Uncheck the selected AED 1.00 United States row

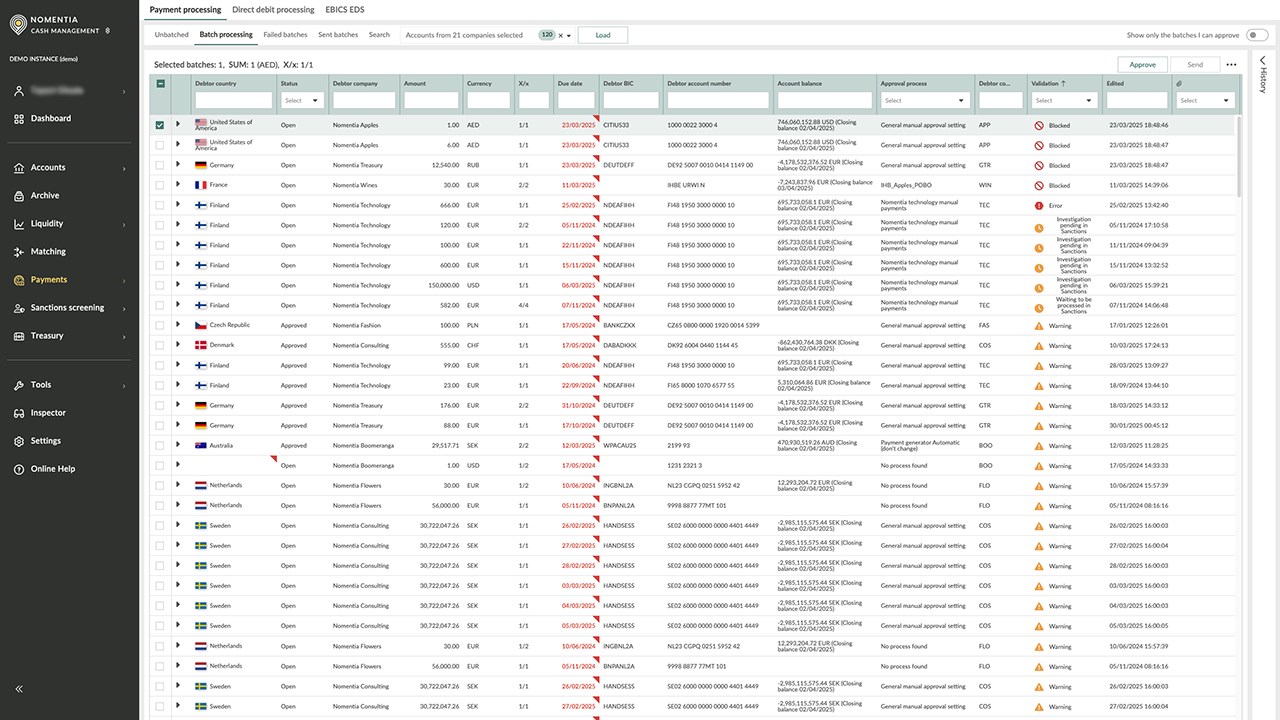[160, 125]
